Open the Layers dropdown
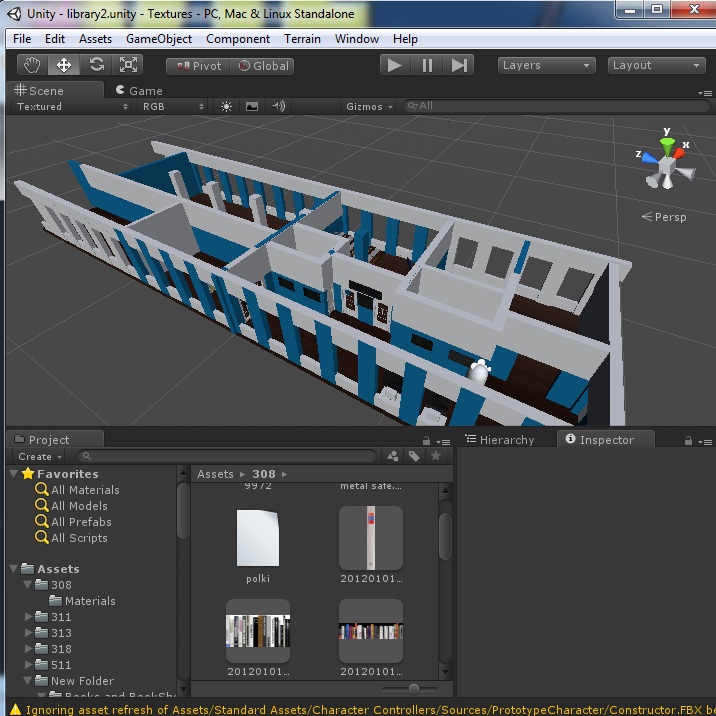 546,65
